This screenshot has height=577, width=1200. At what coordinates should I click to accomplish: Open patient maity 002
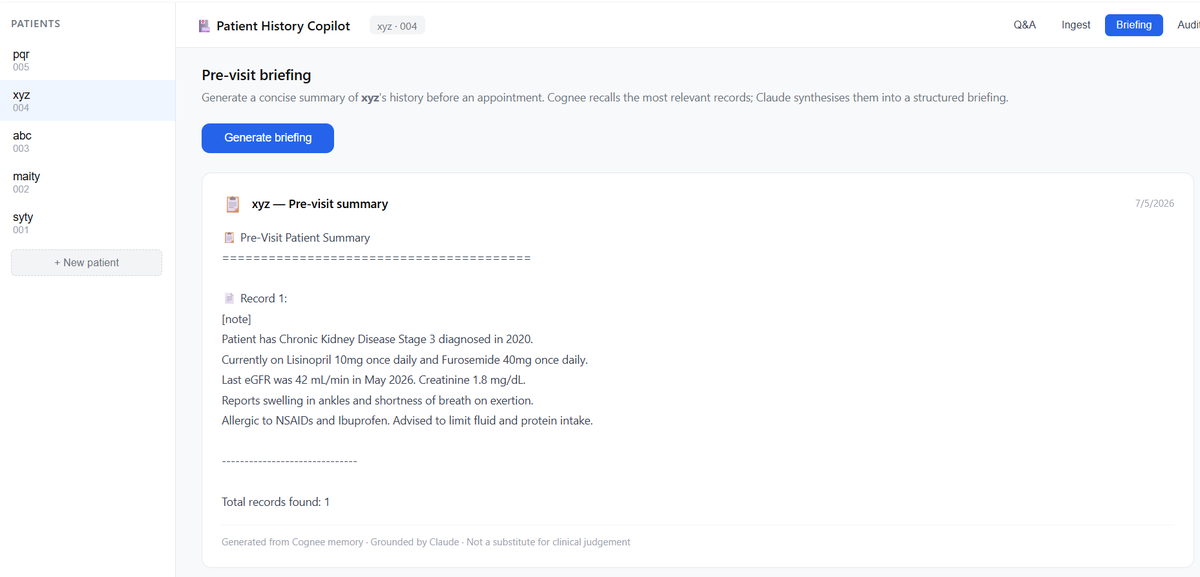coord(88,182)
